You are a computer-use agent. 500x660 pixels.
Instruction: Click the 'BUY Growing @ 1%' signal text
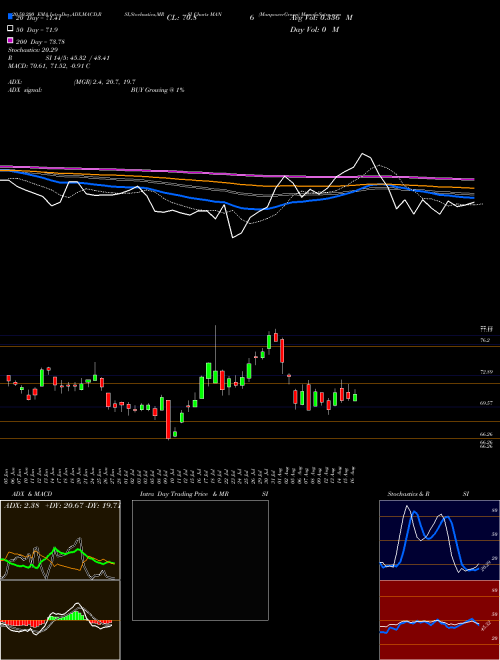157,90
